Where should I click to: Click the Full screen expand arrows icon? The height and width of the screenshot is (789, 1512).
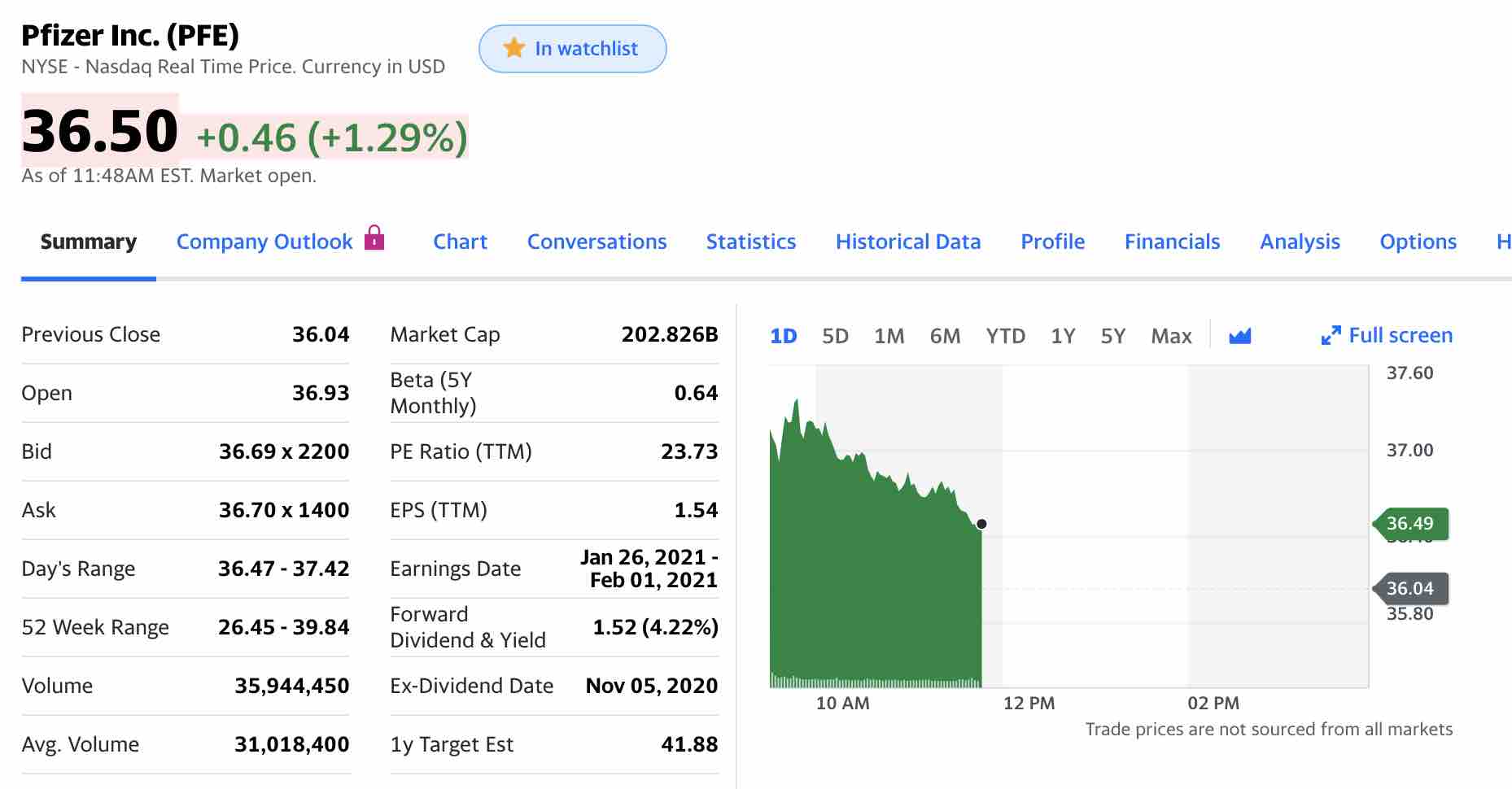[x=1331, y=335]
